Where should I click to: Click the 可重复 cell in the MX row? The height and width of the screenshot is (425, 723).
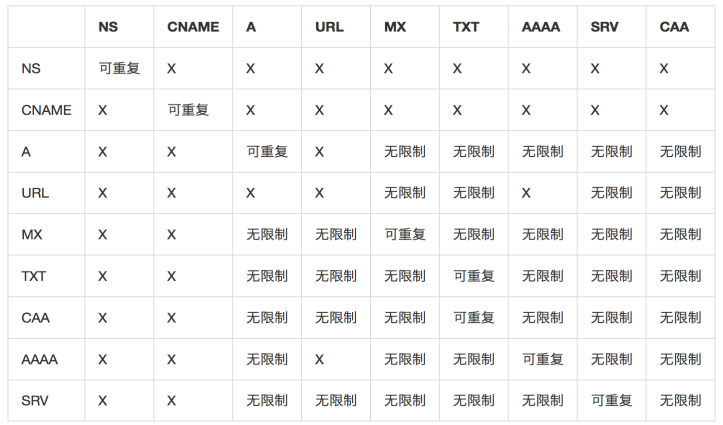click(405, 234)
